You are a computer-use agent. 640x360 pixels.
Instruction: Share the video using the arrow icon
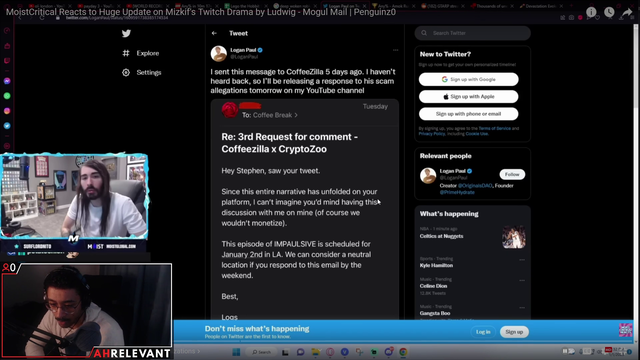(627, 13)
